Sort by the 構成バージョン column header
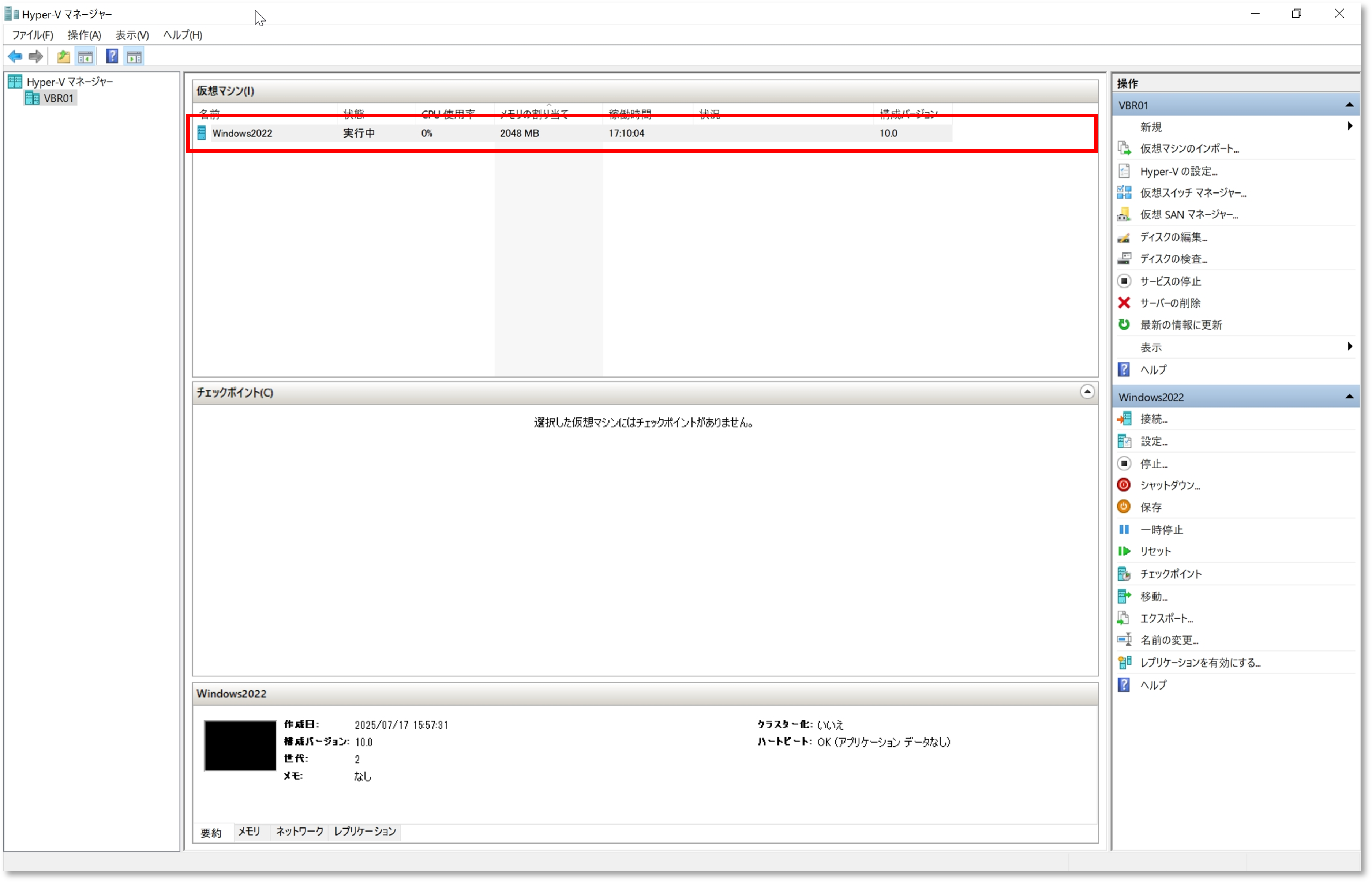Viewport: 1372px width, 882px height. [x=913, y=113]
